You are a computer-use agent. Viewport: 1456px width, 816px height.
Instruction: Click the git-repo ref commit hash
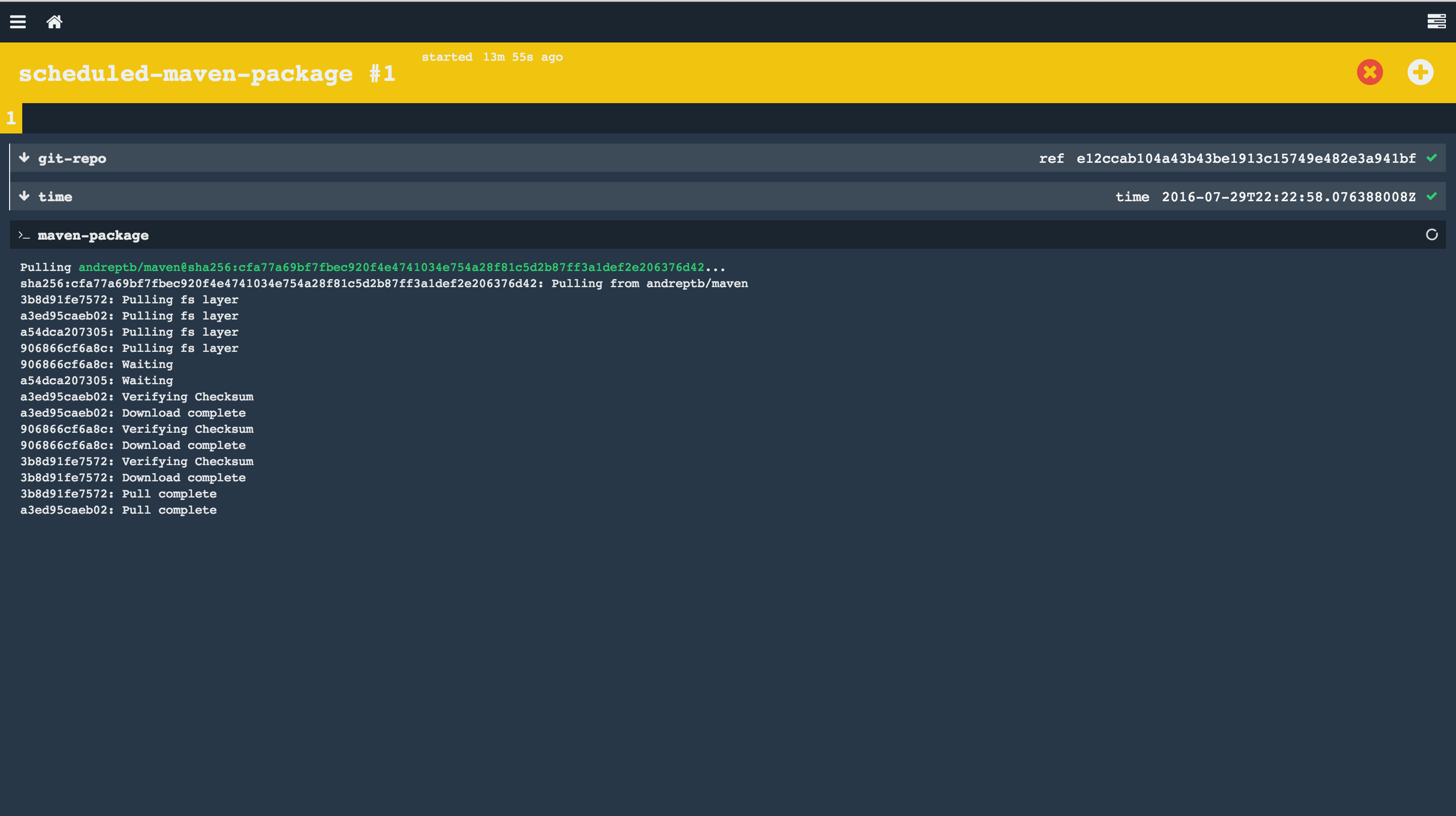(x=1246, y=159)
